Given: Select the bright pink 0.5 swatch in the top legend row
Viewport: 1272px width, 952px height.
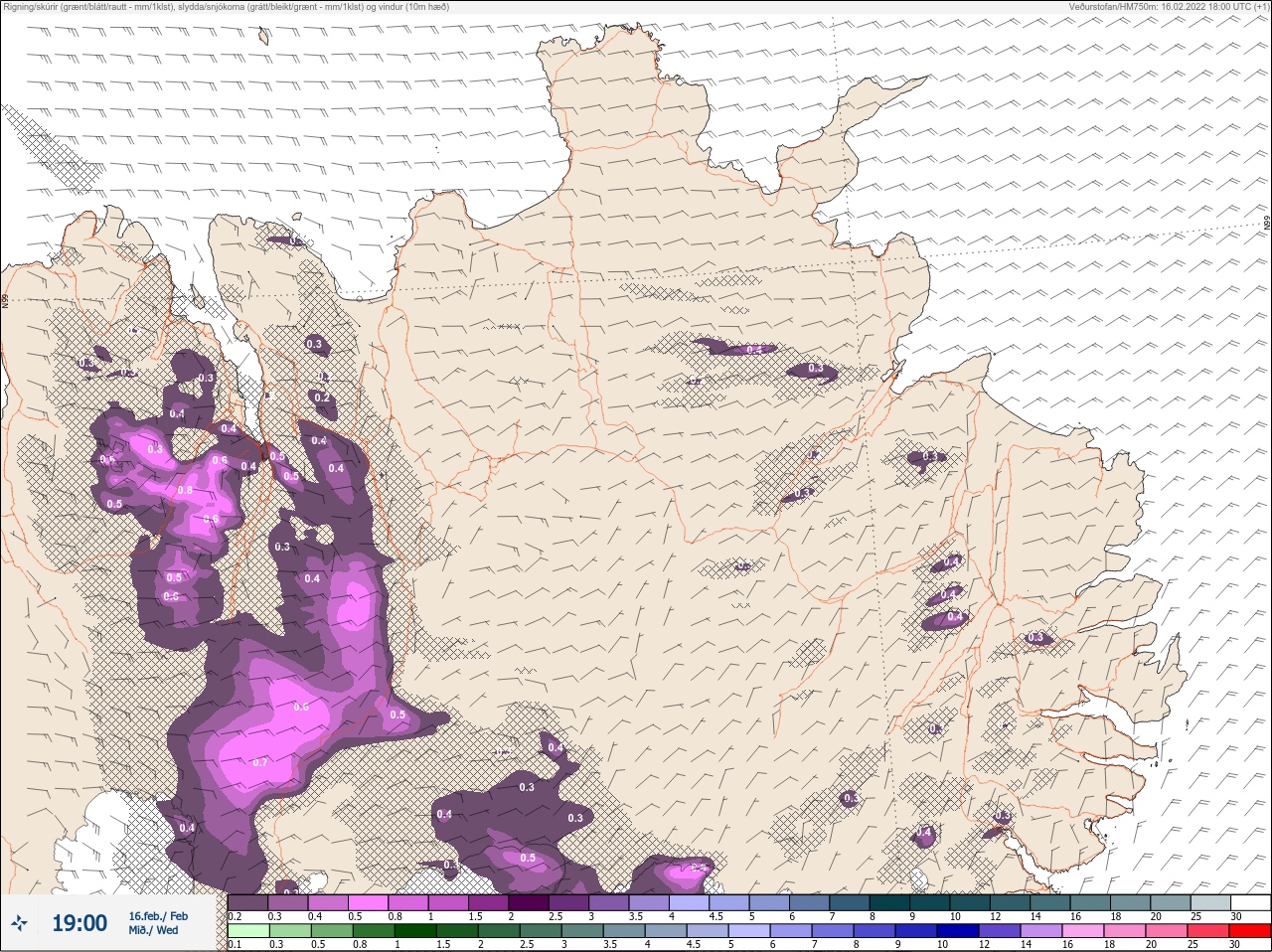Looking at the screenshot, I should point(368,902).
